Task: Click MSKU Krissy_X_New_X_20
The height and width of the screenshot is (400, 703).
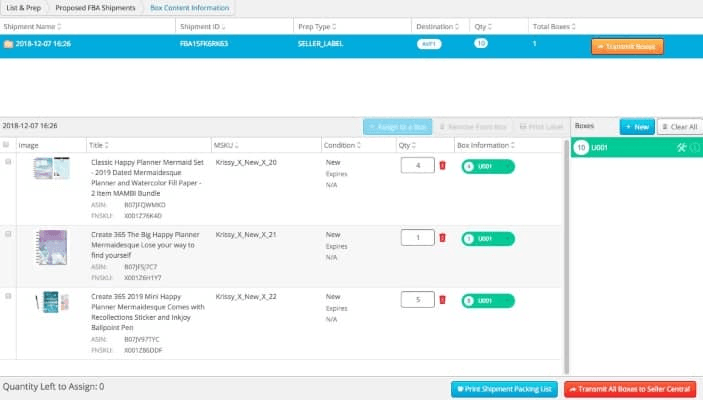Action: 246,162
